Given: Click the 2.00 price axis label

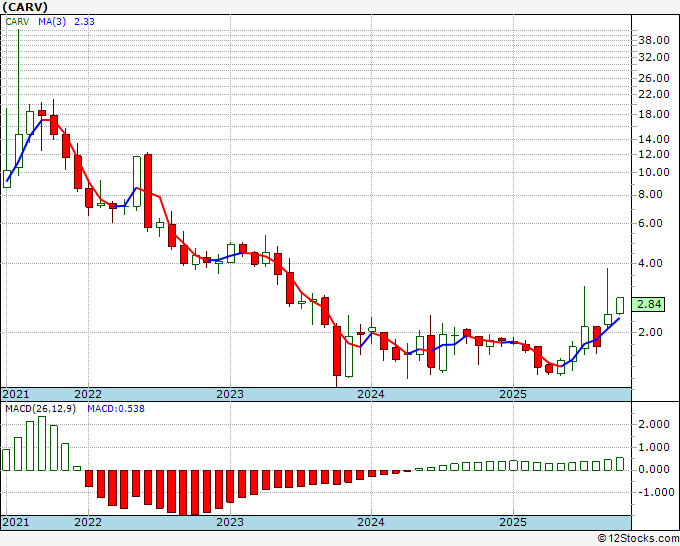Looking at the screenshot, I should 651,332.
